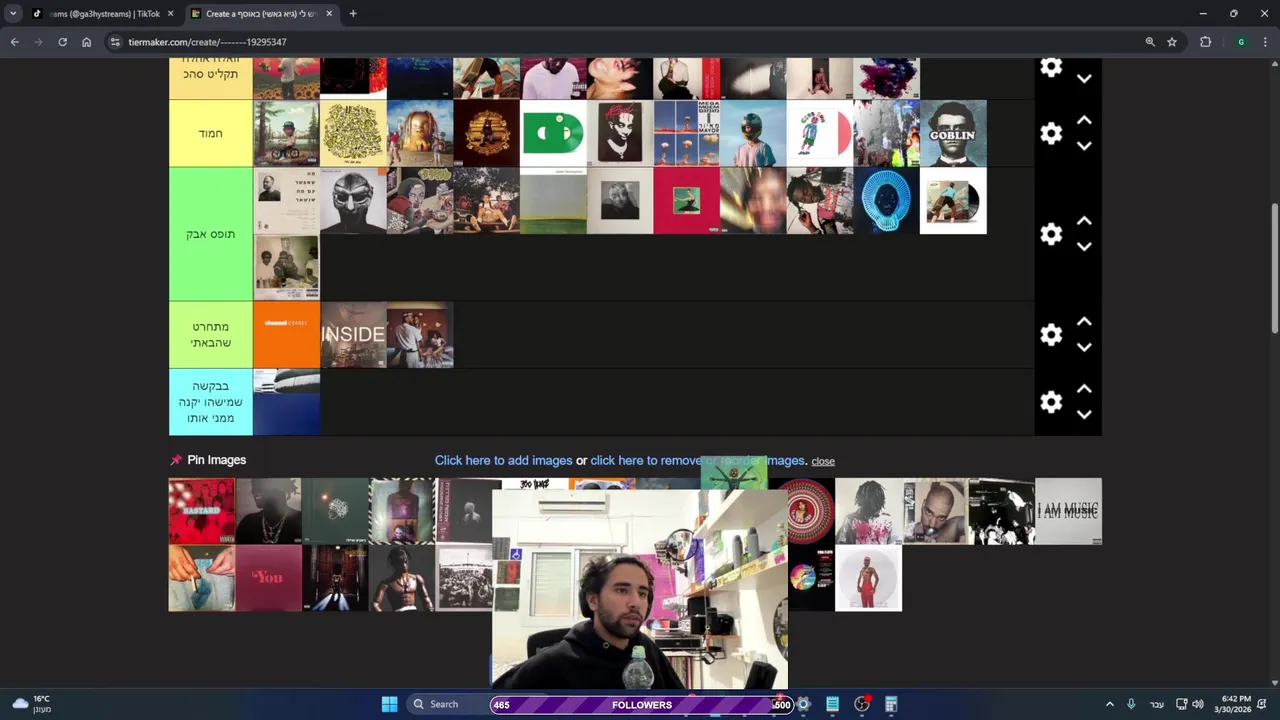Select the golden head Astroworld cover
Viewport: 1280px width, 720px height.
coord(420,133)
